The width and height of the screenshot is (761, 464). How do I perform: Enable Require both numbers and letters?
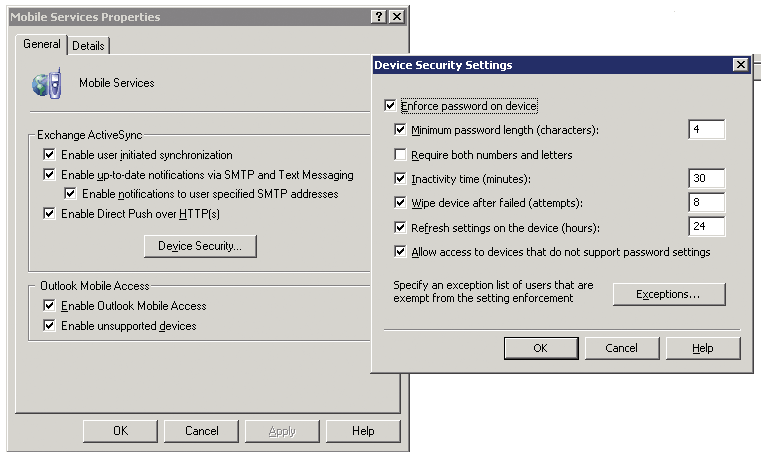401,155
